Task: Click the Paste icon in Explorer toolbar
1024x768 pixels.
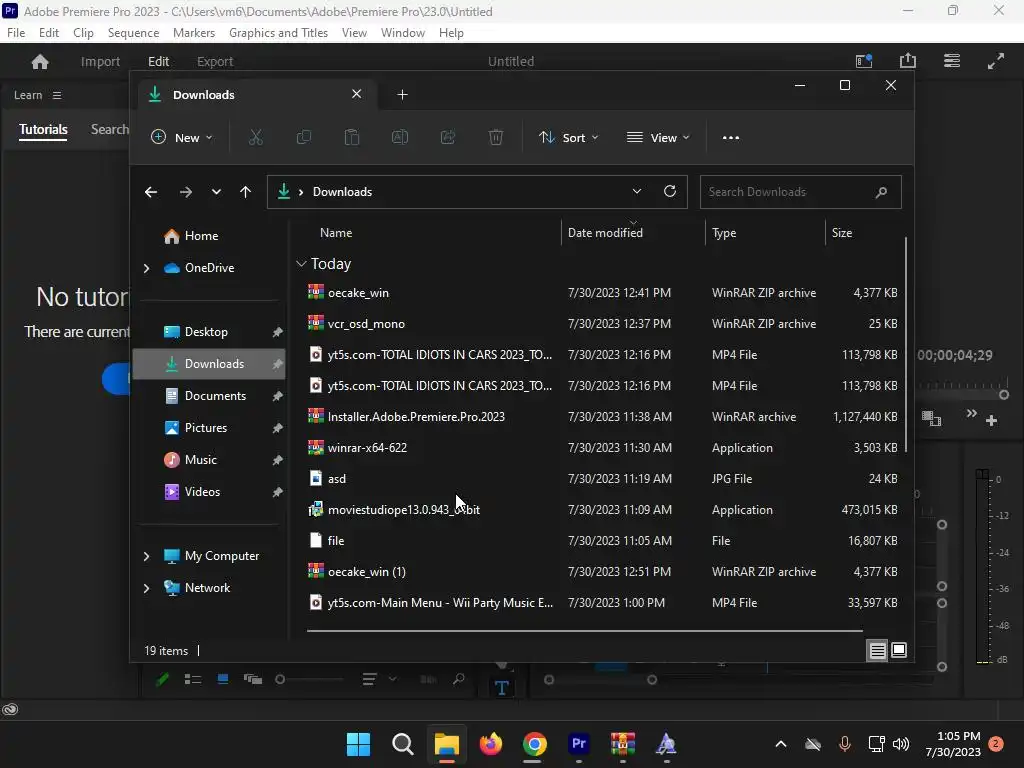Action: pos(351,137)
